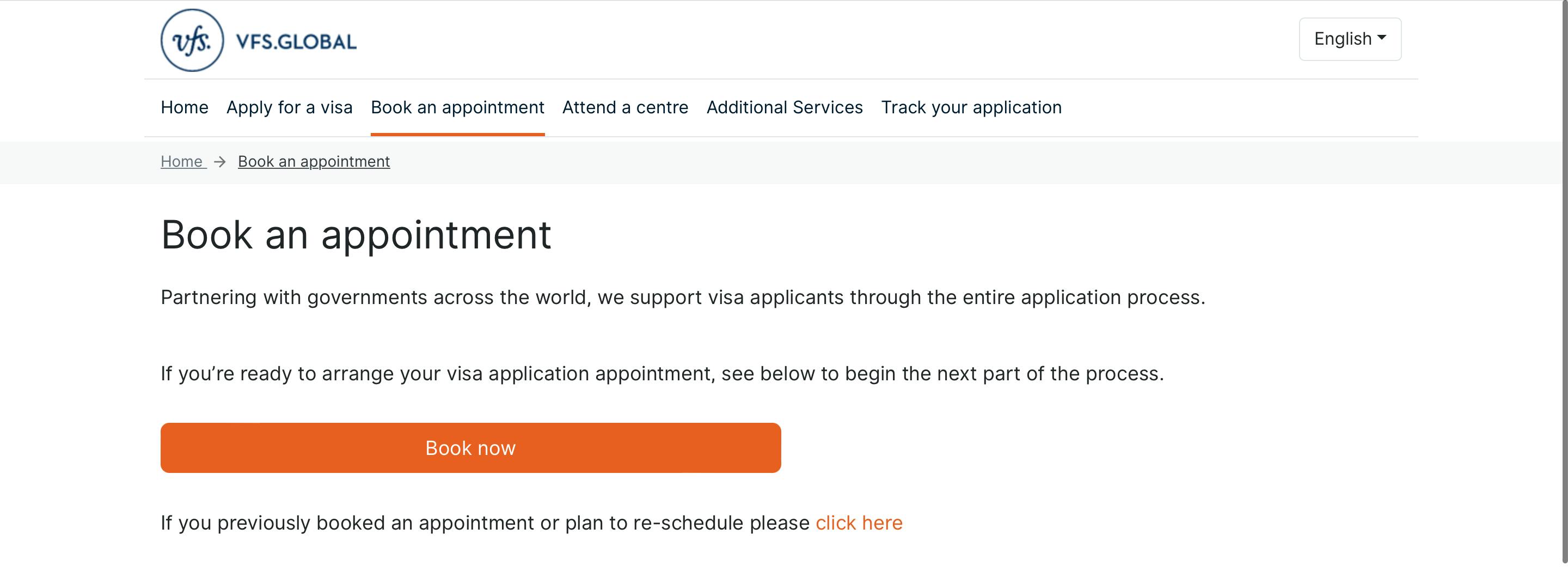
Task: Open the Apply for a visa tab
Action: click(x=290, y=107)
